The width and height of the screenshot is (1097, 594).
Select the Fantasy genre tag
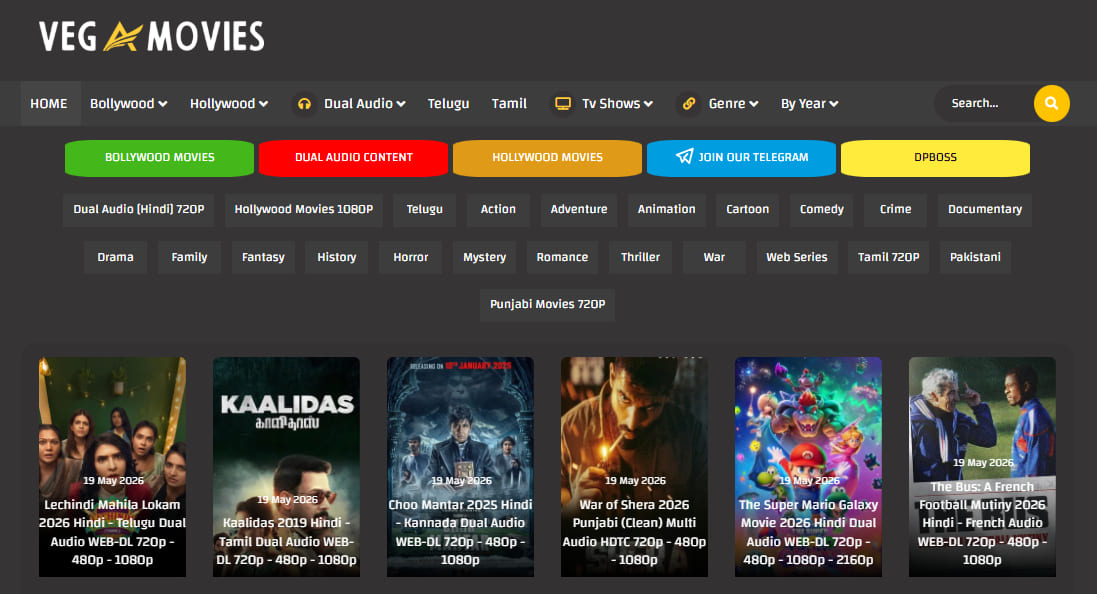(x=263, y=257)
